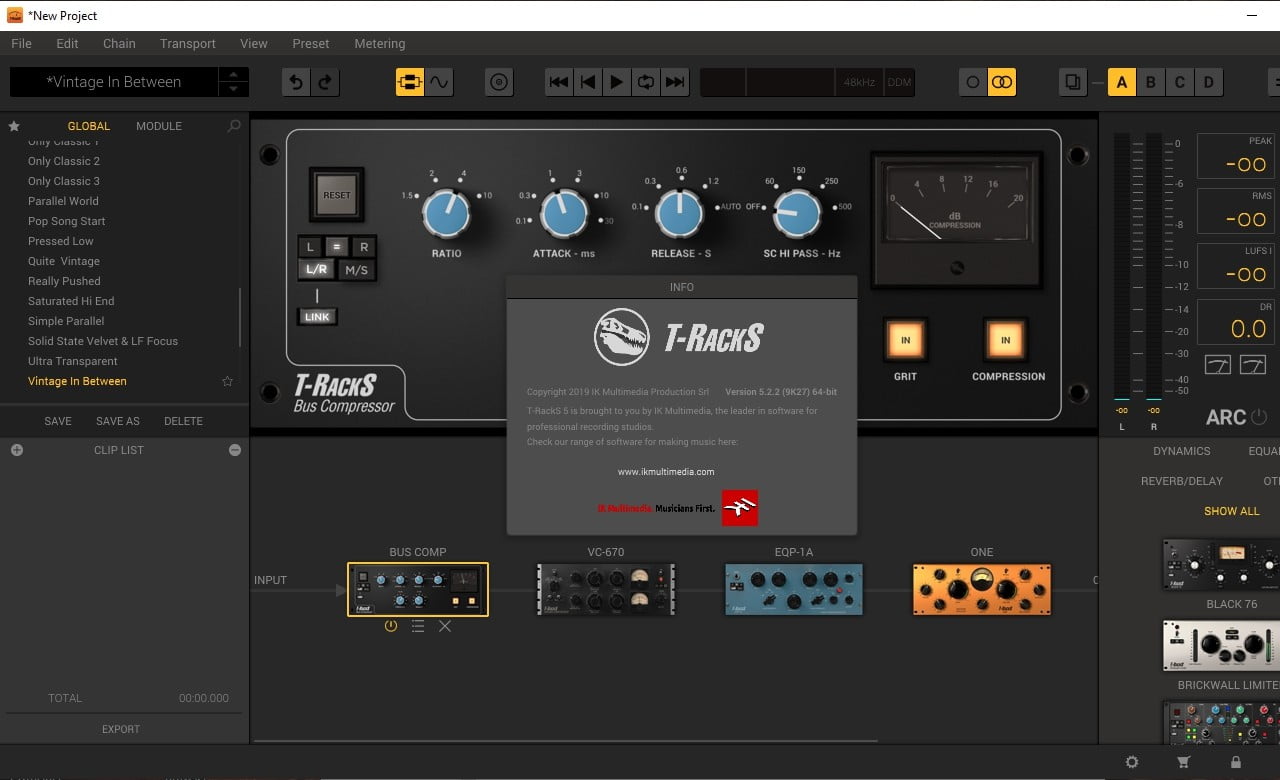Click SAVE preset button
Viewport: 1280px width, 780px height.
click(x=58, y=421)
